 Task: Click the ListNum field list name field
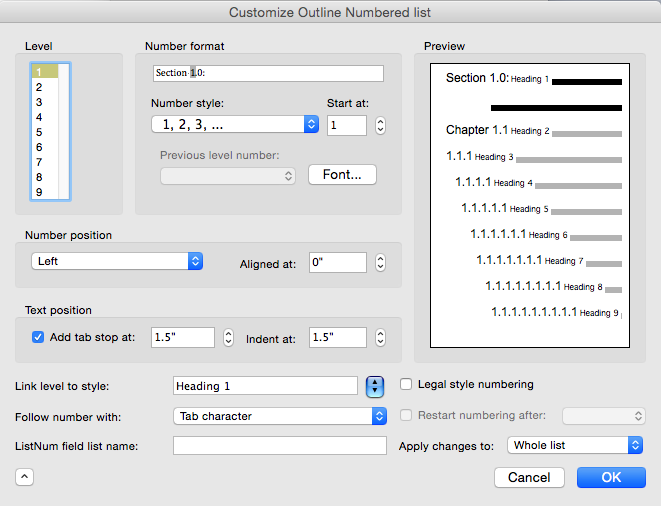(x=279, y=446)
